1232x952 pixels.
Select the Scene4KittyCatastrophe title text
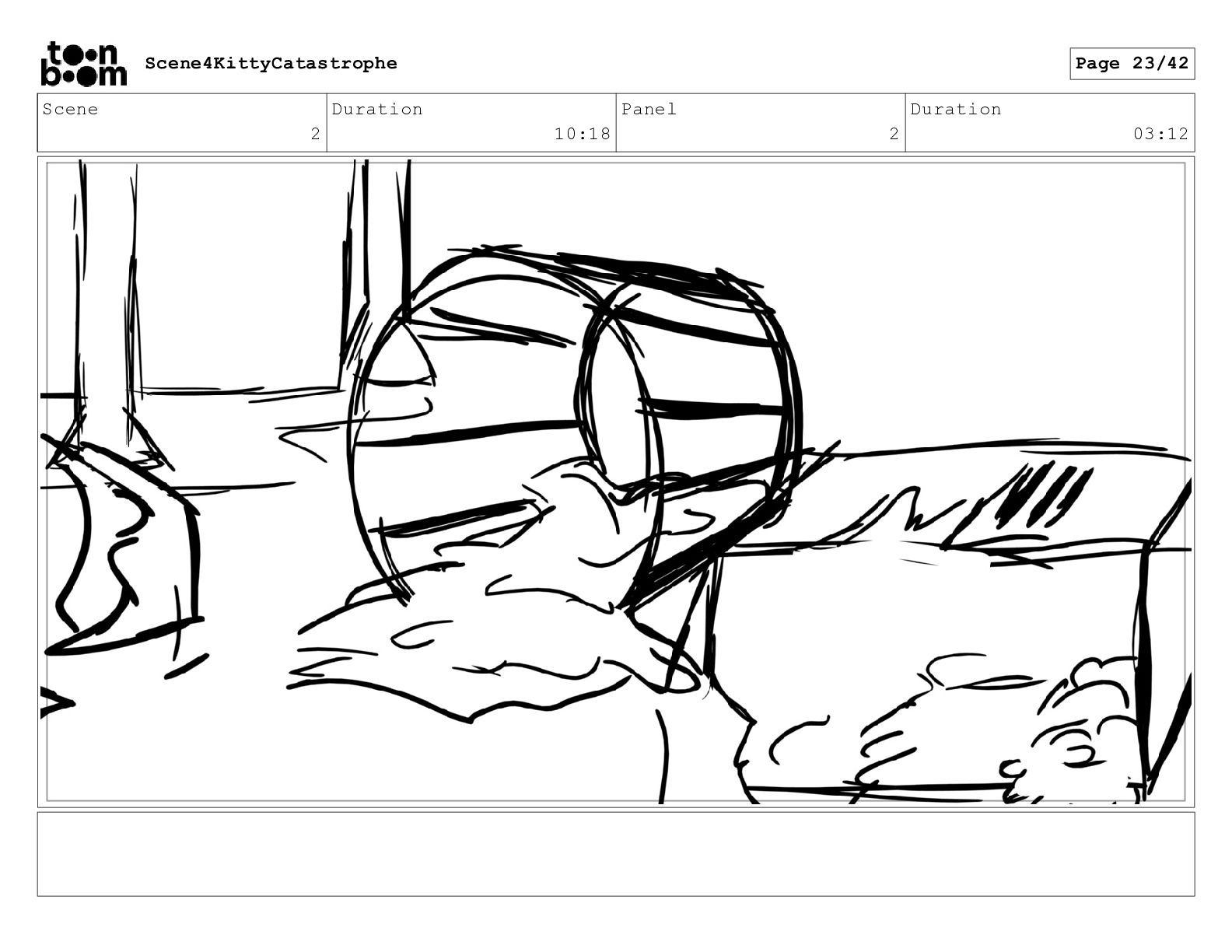pos(271,63)
